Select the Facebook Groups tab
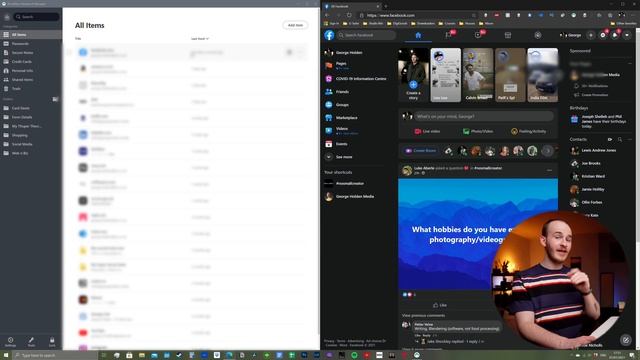 538,35
